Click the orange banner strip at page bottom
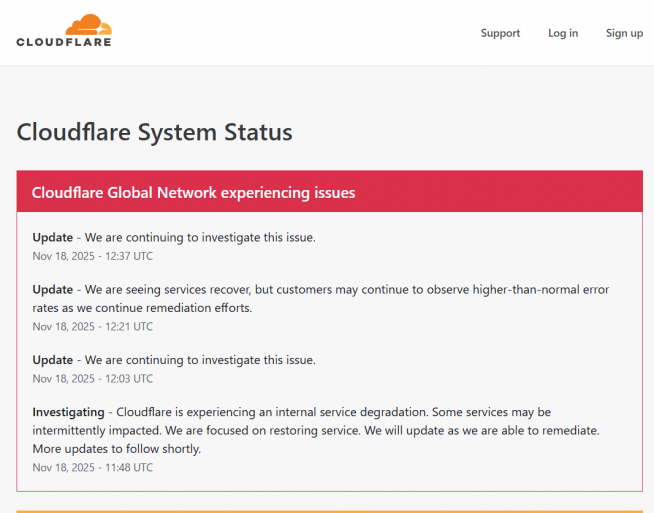Image resolution: width=654 pixels, height=513 pixels. (329, 510)
